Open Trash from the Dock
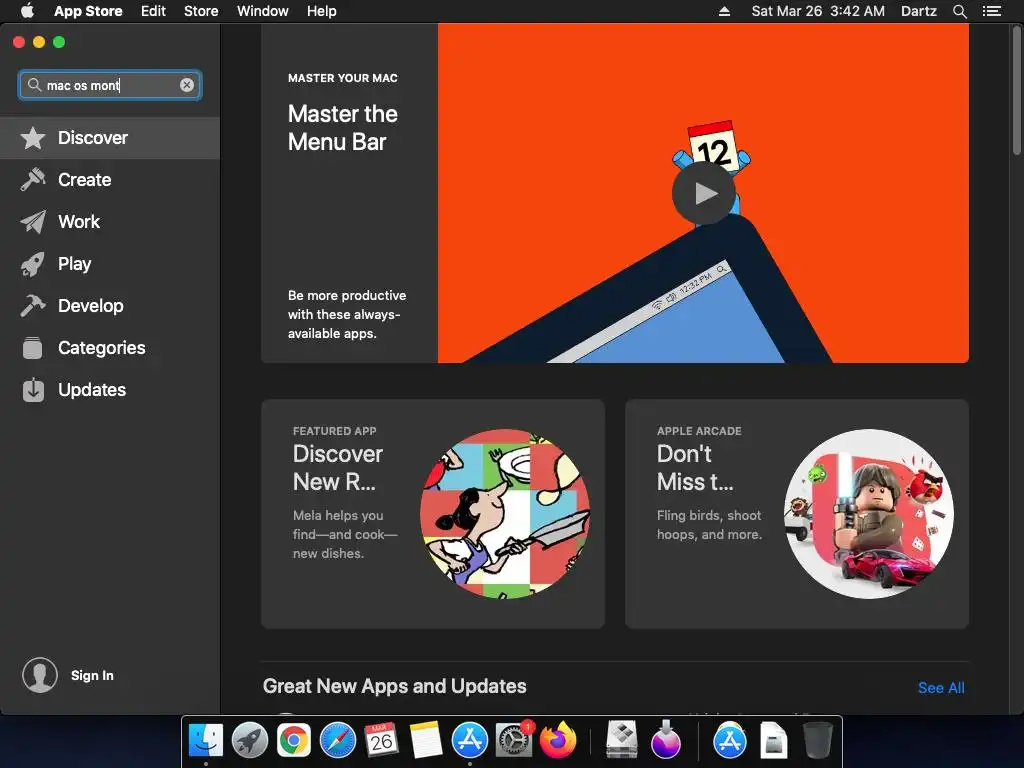1024x768 pixels. click(x=817, y=741)
